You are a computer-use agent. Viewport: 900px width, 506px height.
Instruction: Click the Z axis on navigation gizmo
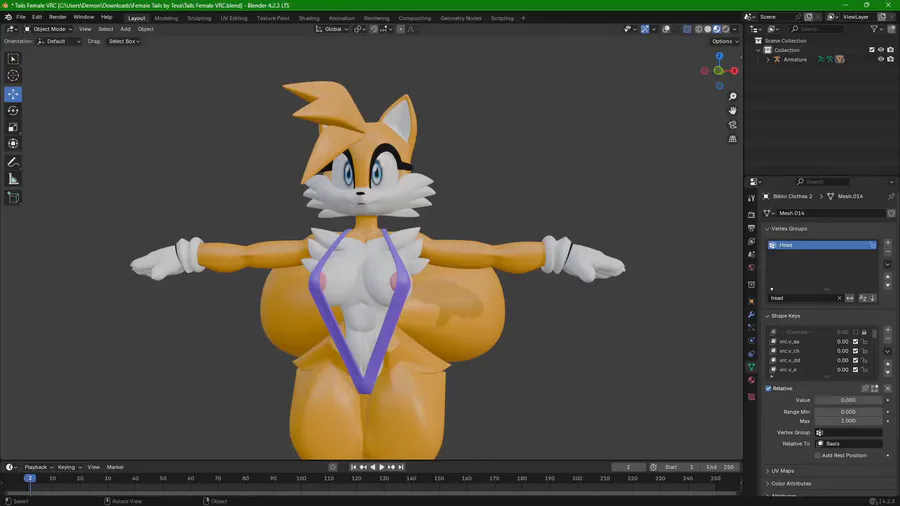click(719, 56)
